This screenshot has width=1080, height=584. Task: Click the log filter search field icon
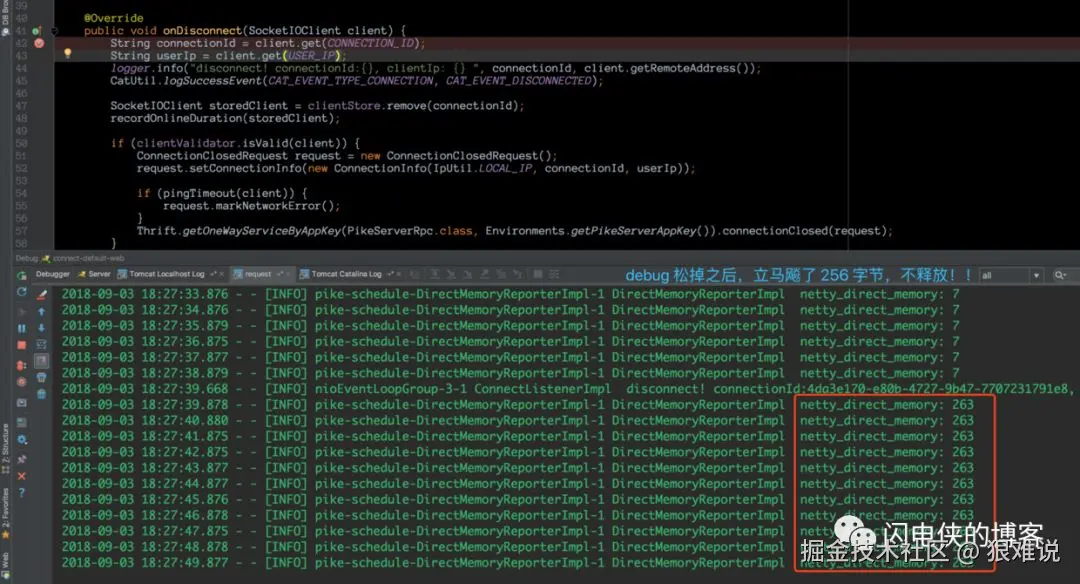pos(1059,275)
